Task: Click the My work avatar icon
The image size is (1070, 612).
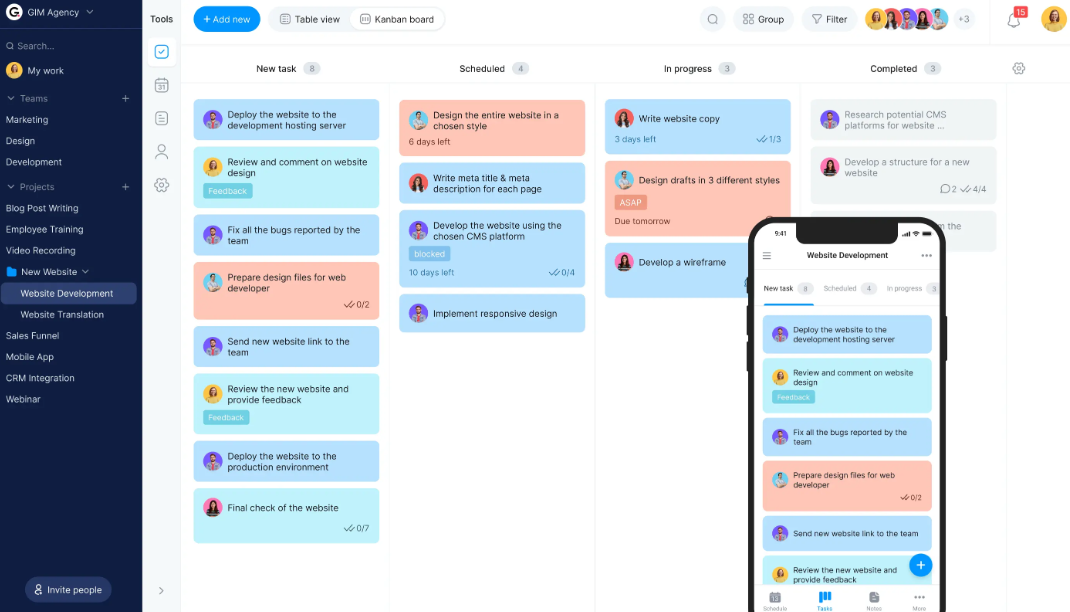Action: click(x=14, y=70)
